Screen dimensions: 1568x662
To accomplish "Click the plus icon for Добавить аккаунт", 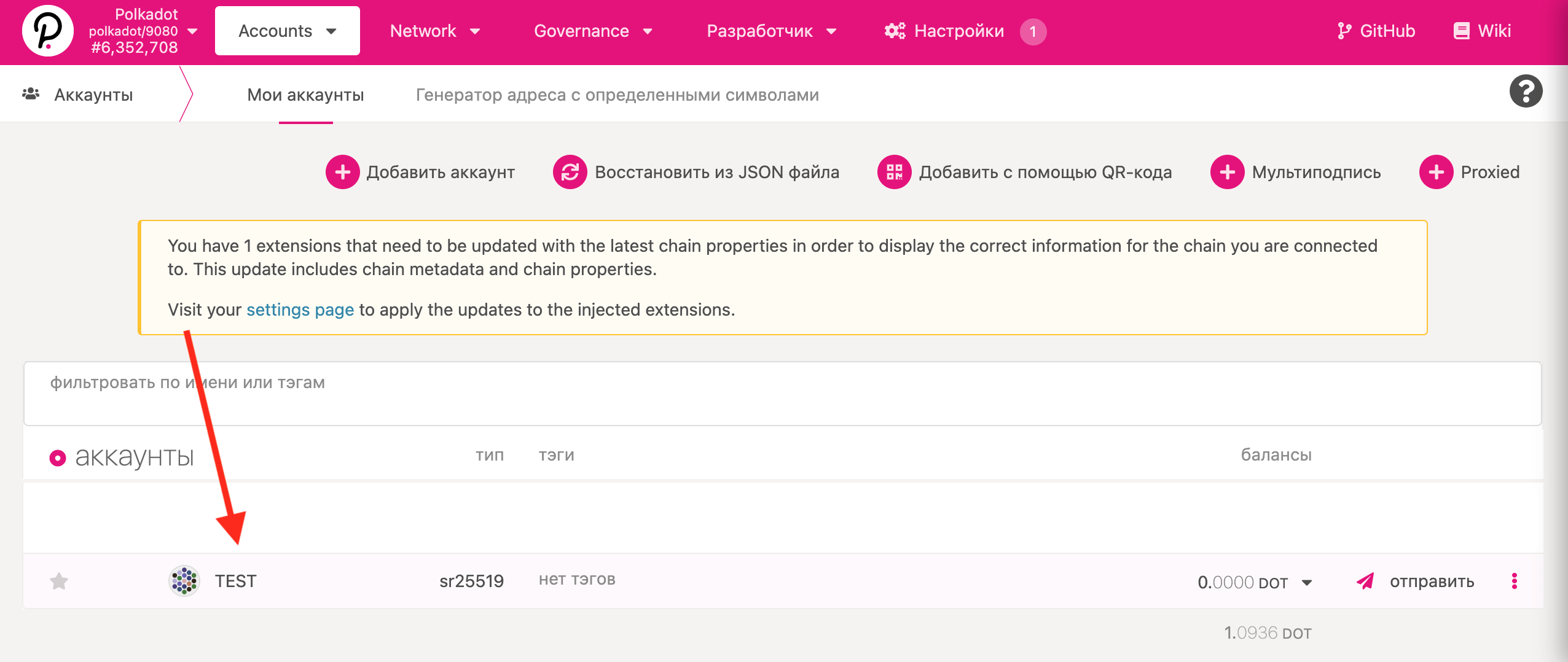I will point(342,172).
